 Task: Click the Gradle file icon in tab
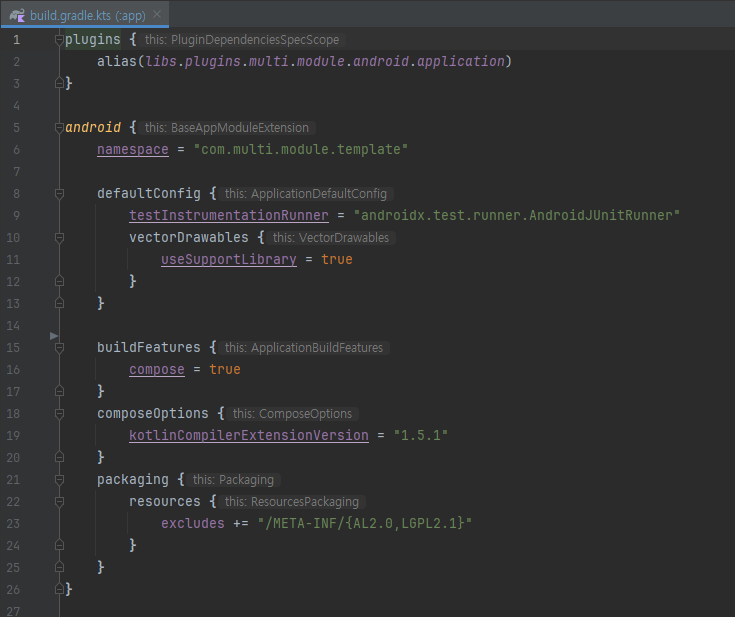click(x=17, y=15)
